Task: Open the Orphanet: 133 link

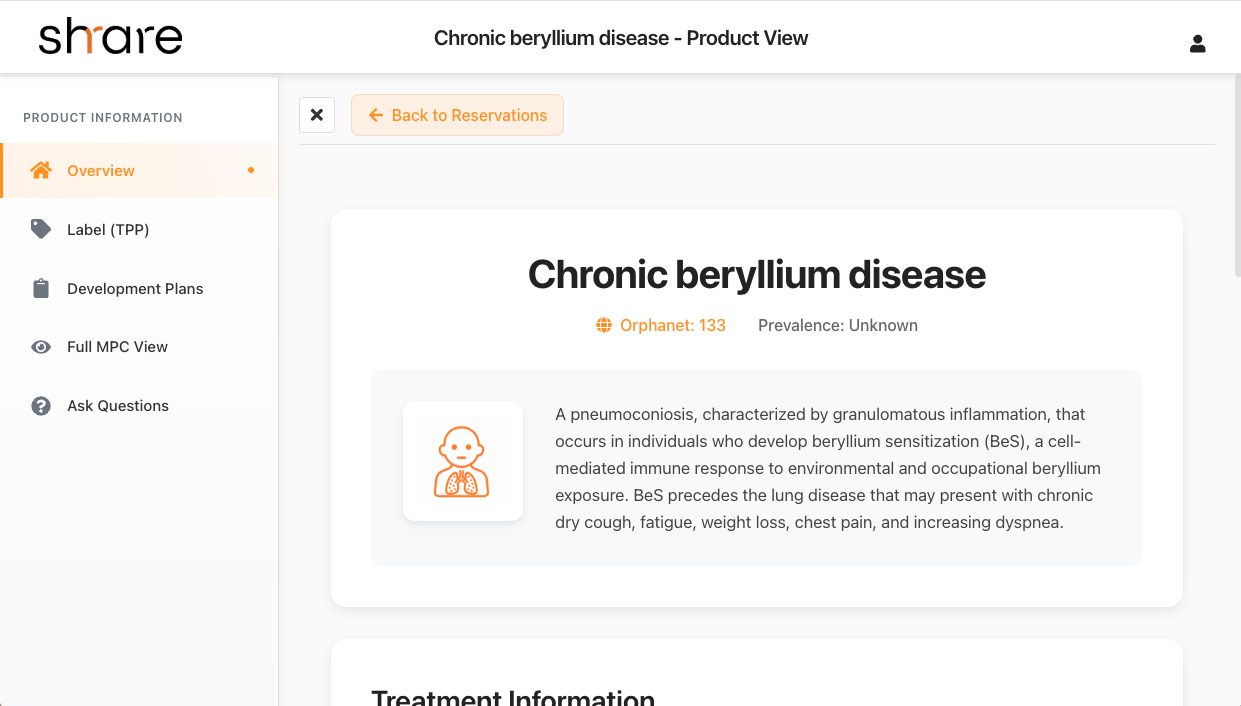Action: [x=672, y=325]
